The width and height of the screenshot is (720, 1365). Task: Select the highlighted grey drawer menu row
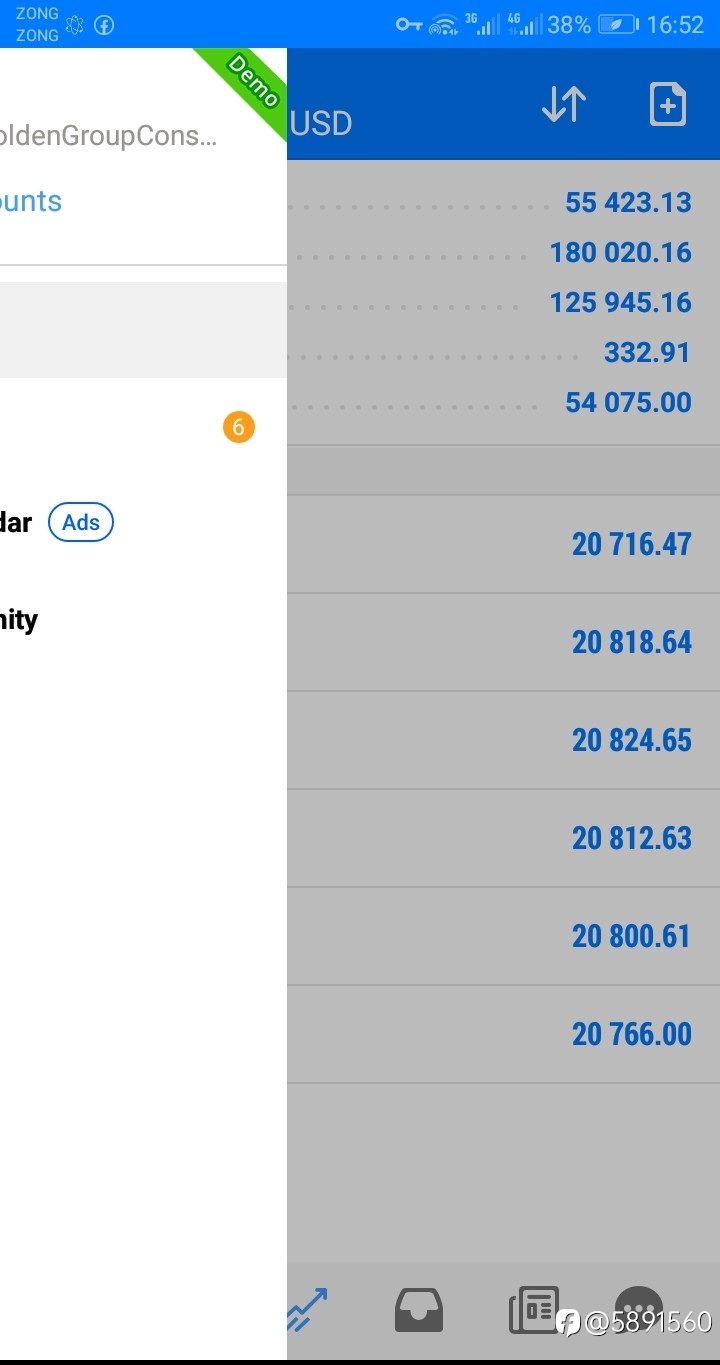pyautogui.click(x=143, y=330)
